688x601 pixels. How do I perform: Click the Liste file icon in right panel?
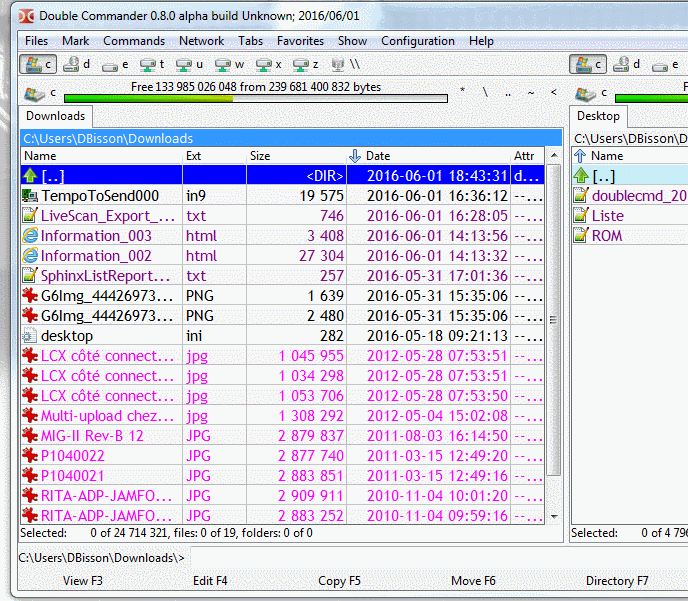click(x=580, y=215)
